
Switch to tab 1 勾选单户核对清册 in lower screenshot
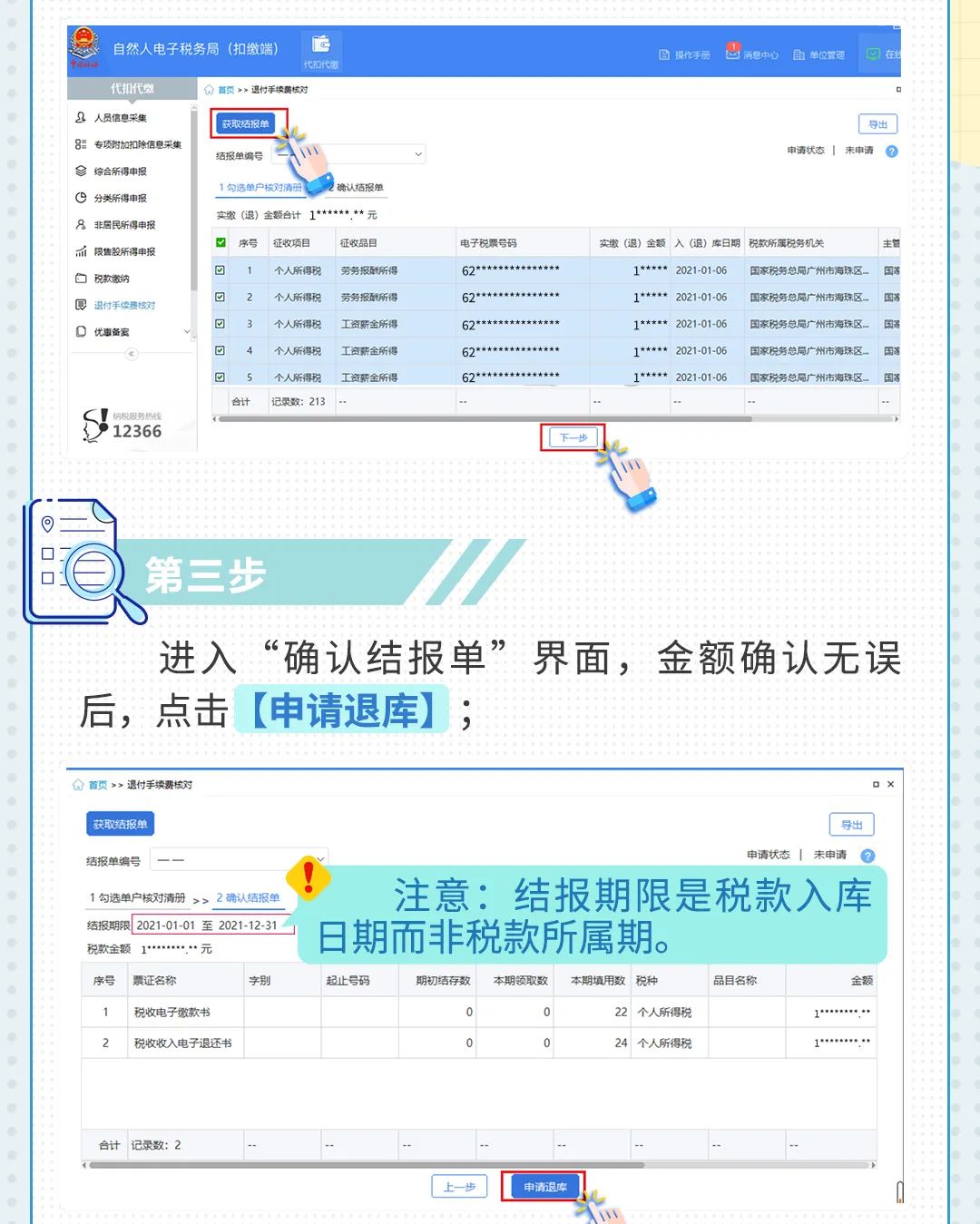pos(137,898)
